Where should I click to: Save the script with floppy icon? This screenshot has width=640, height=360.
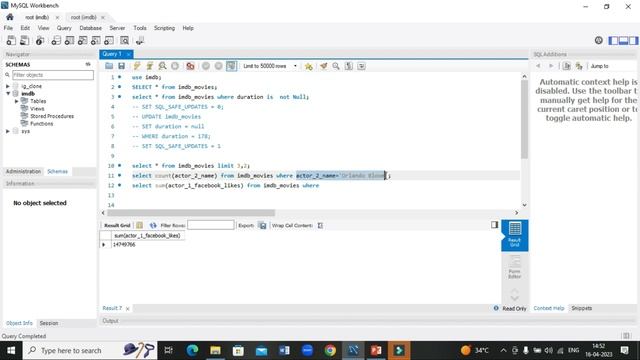tap(121, 66)
